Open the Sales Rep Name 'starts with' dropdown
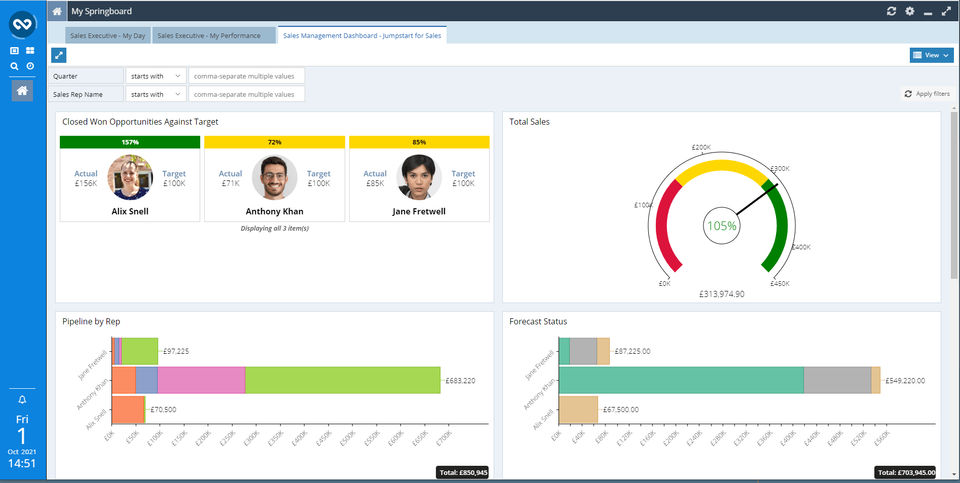The width and height of the screenshot is (960, 483). [156, 94]
